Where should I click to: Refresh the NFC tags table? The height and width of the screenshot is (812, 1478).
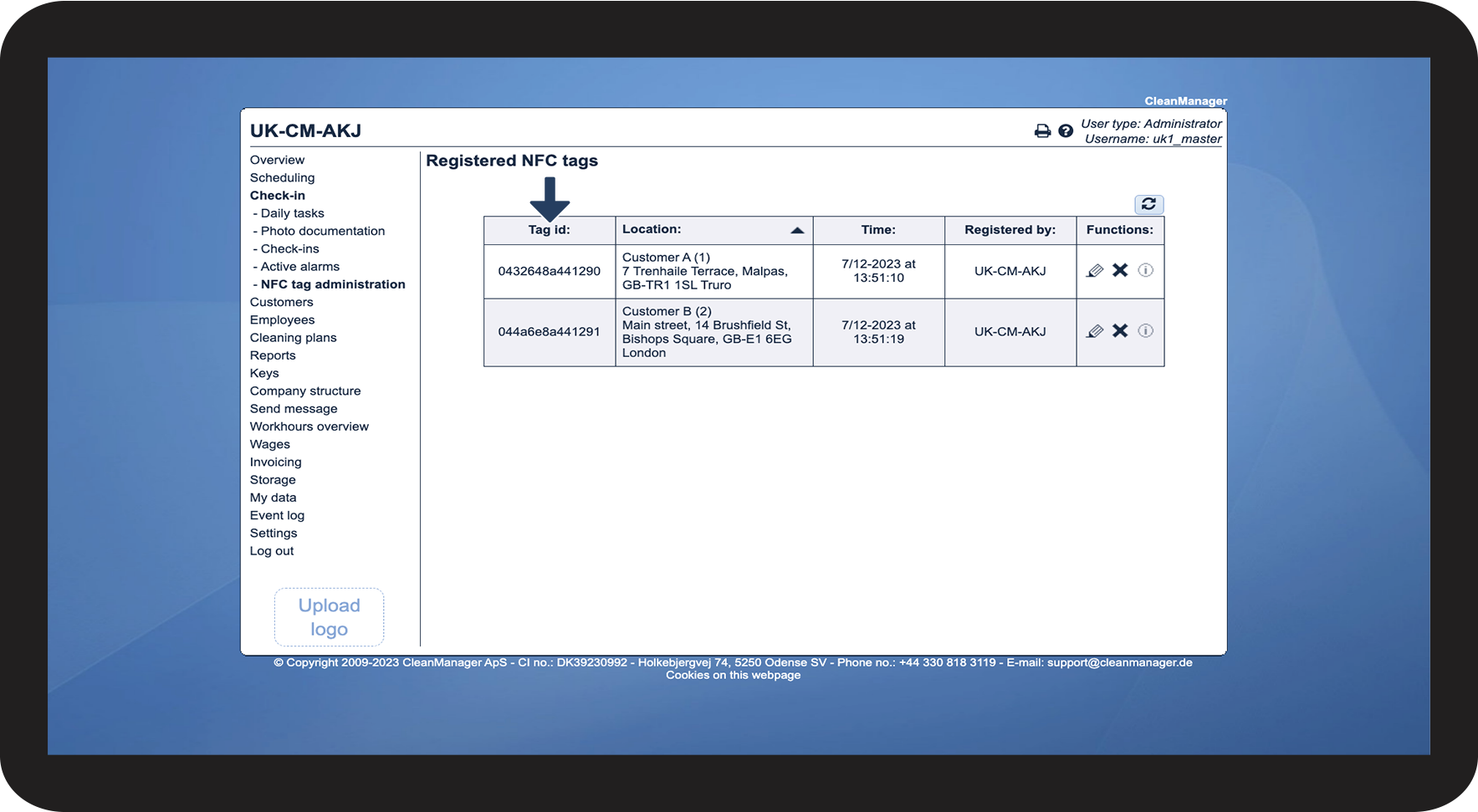[x=1148, y=204]
